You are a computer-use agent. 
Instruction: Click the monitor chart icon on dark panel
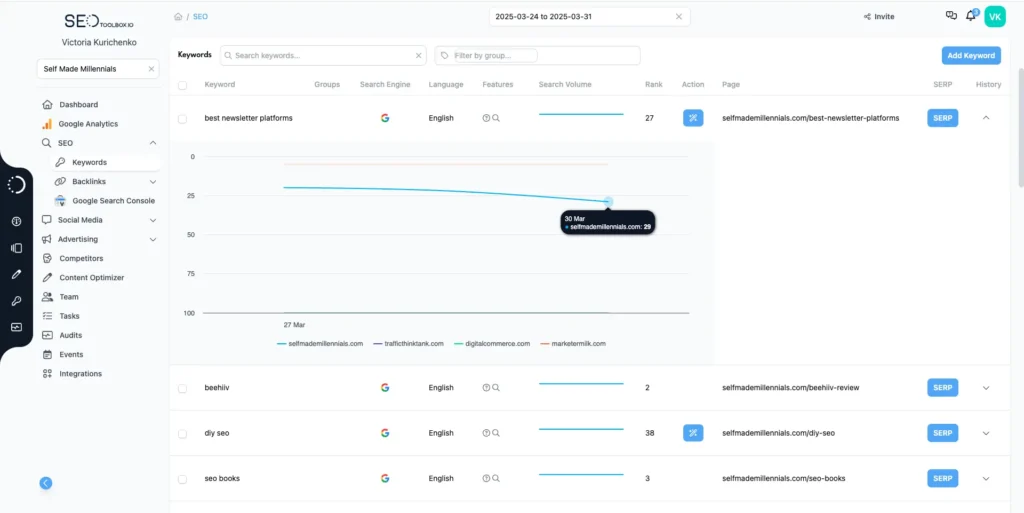pos(16,327)
